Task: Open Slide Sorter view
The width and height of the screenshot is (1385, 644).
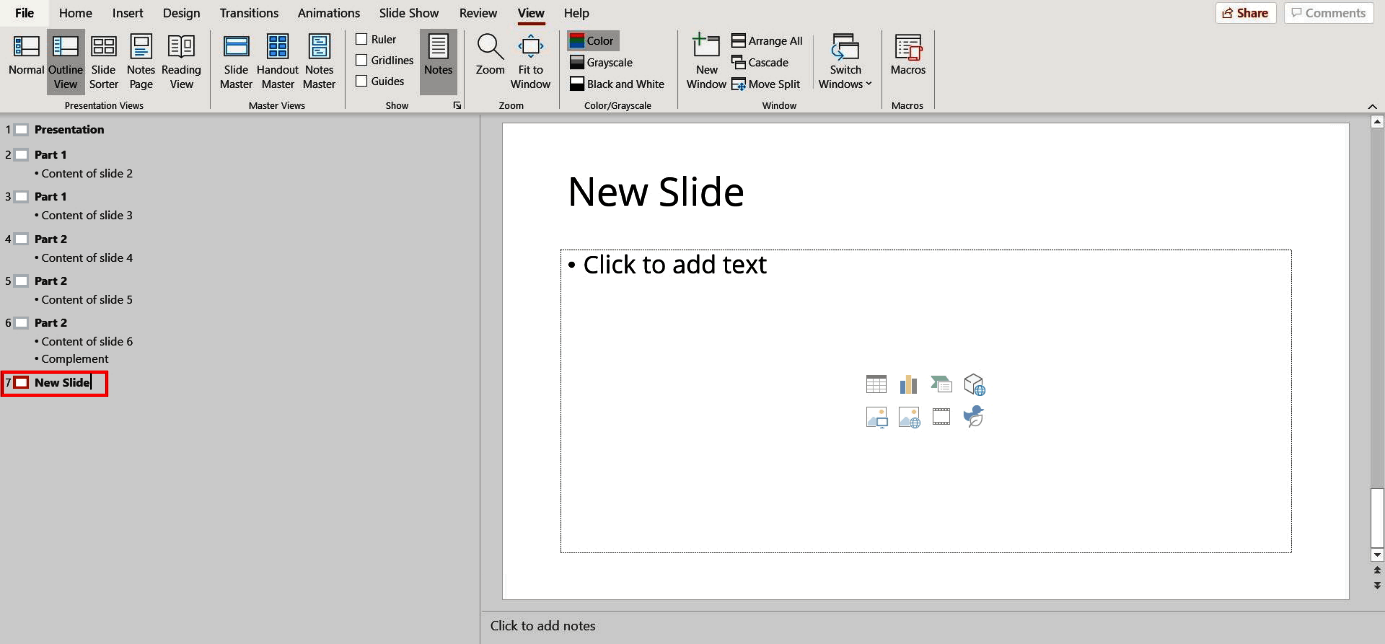Action: [103, 60]
